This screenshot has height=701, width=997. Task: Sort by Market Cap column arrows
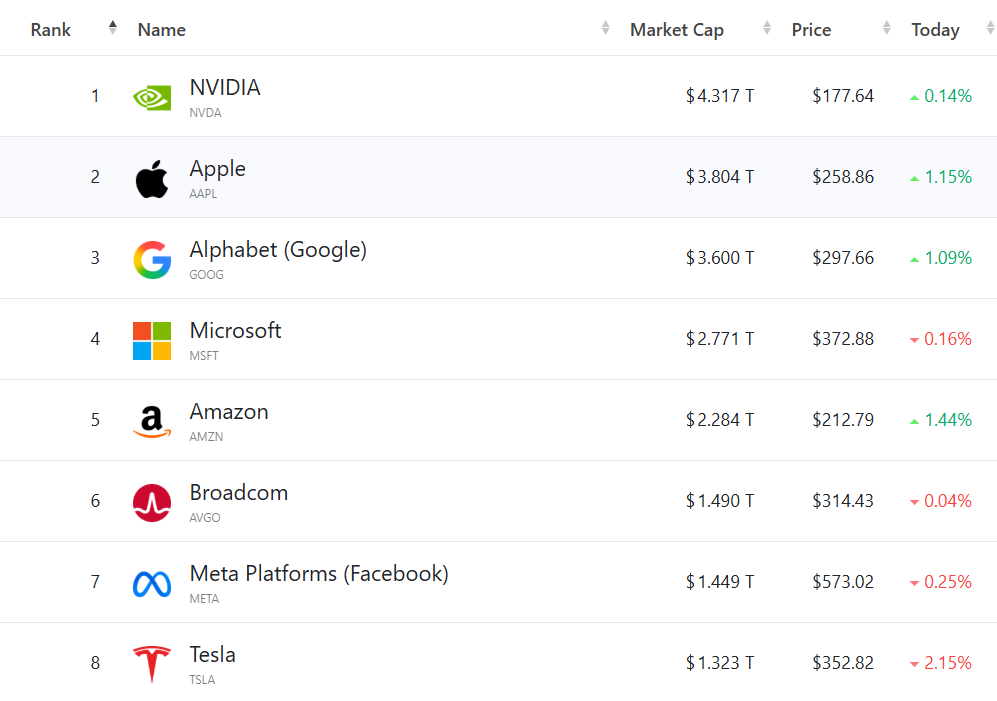[767, 29]
